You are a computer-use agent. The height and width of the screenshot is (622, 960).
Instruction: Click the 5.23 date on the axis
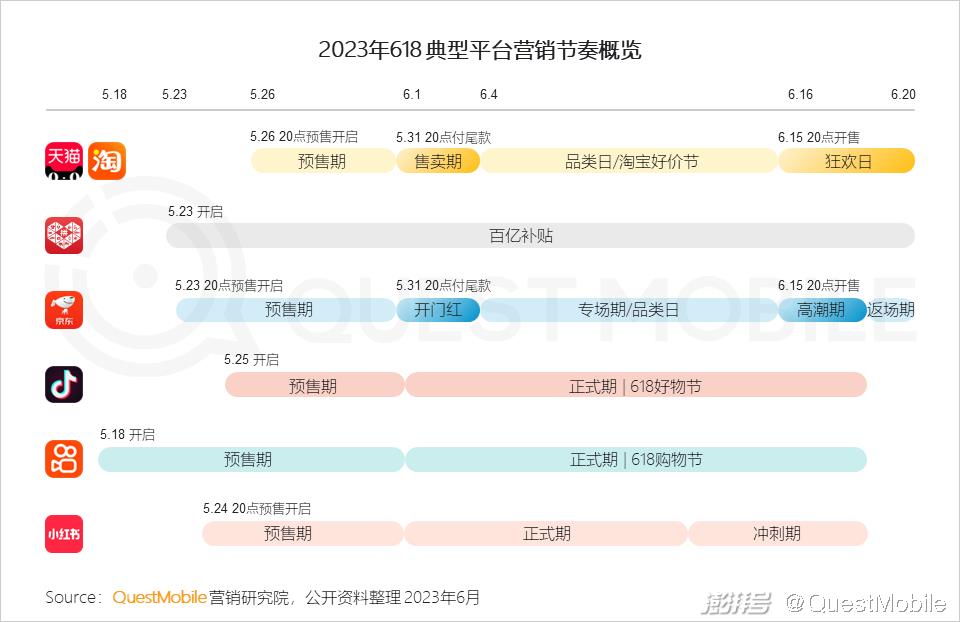pos(174,94)
